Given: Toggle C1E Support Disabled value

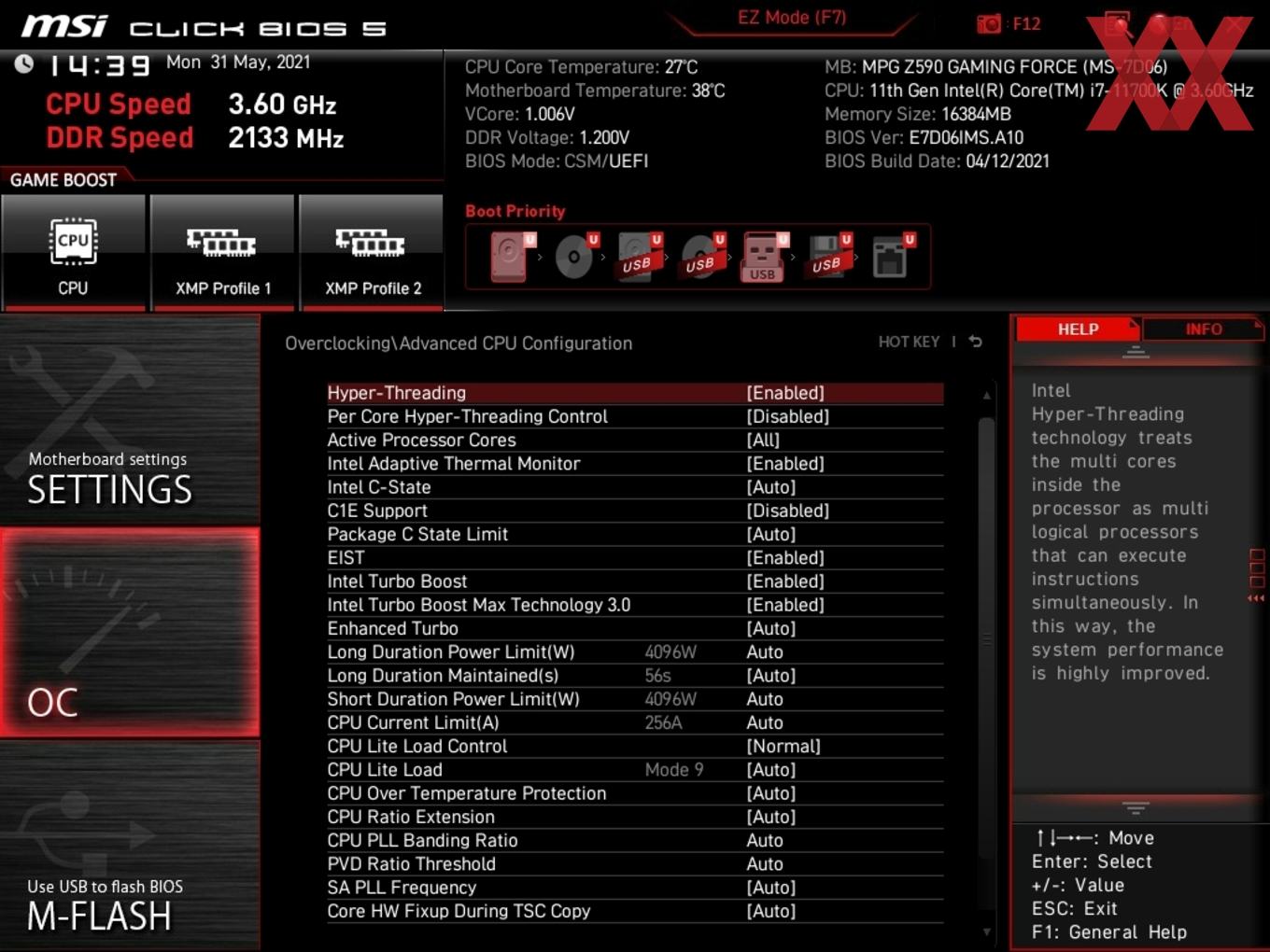Looking at the screenshot, I should (x=788, y=511).
